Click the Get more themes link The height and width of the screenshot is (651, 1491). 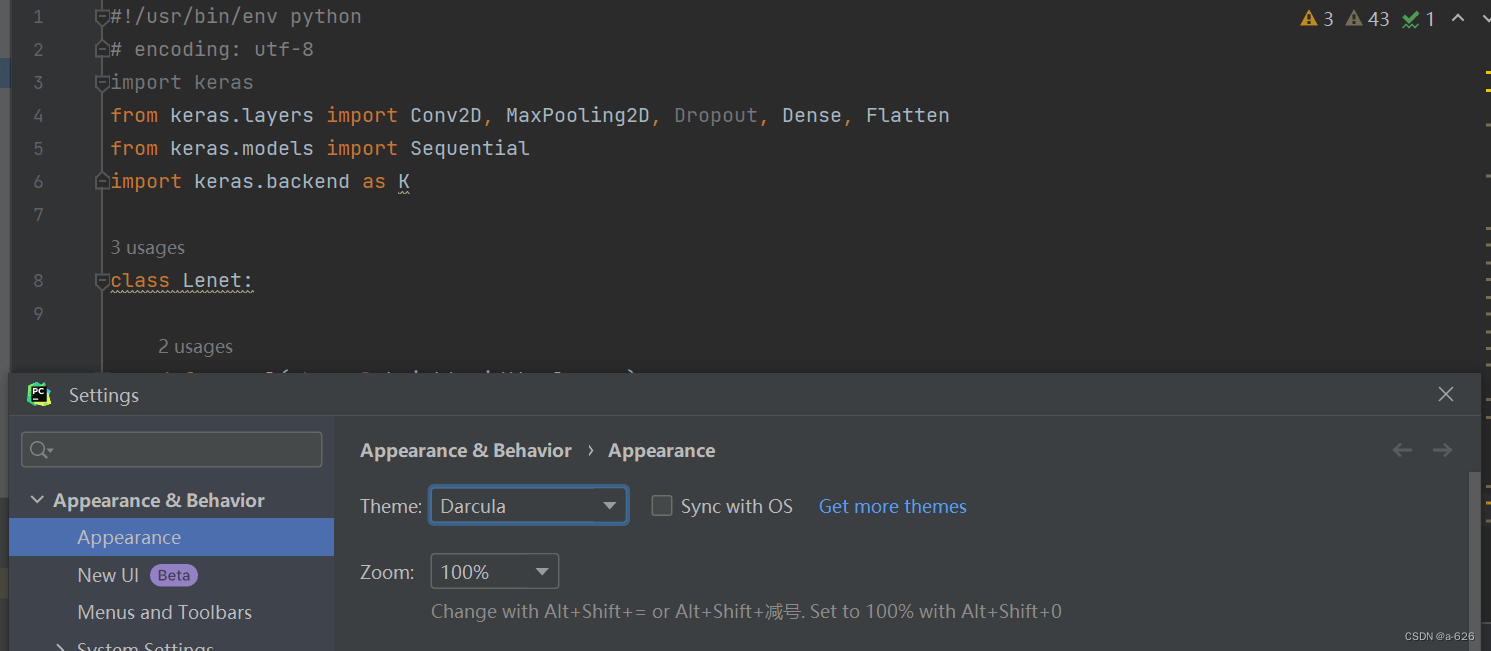(x=892, y=506)
